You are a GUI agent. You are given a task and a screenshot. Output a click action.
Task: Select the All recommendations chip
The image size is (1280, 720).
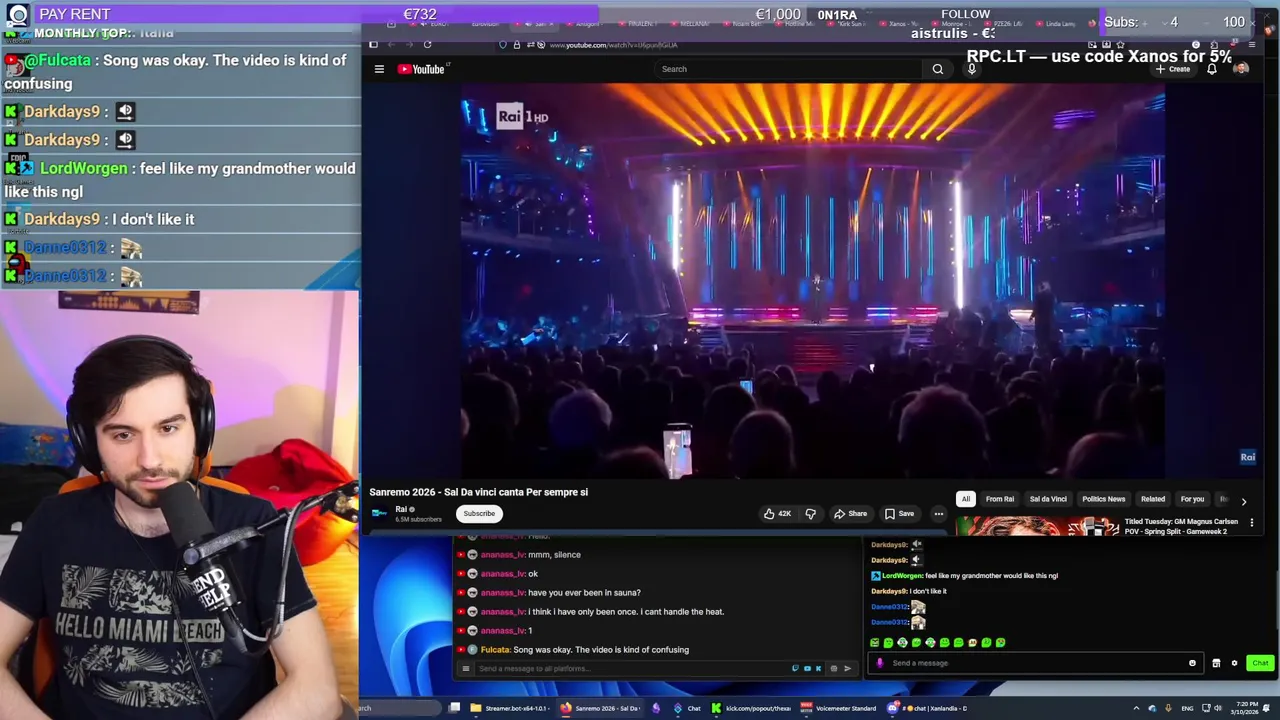point(965,499)
